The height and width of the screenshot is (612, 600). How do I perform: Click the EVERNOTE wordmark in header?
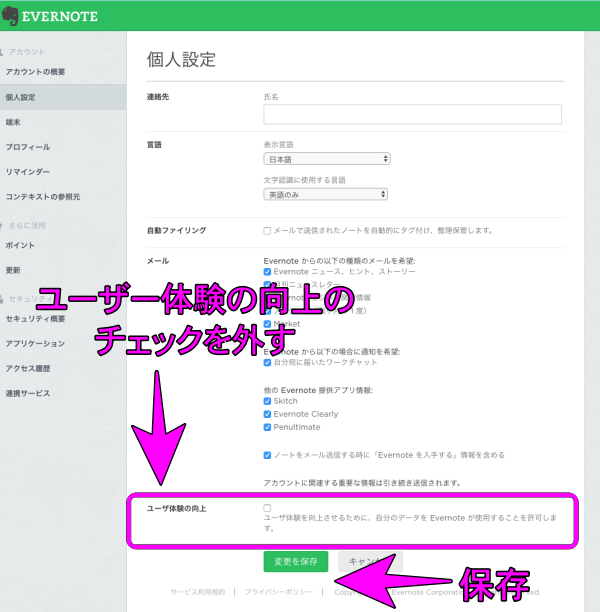(x=60, y=16)
